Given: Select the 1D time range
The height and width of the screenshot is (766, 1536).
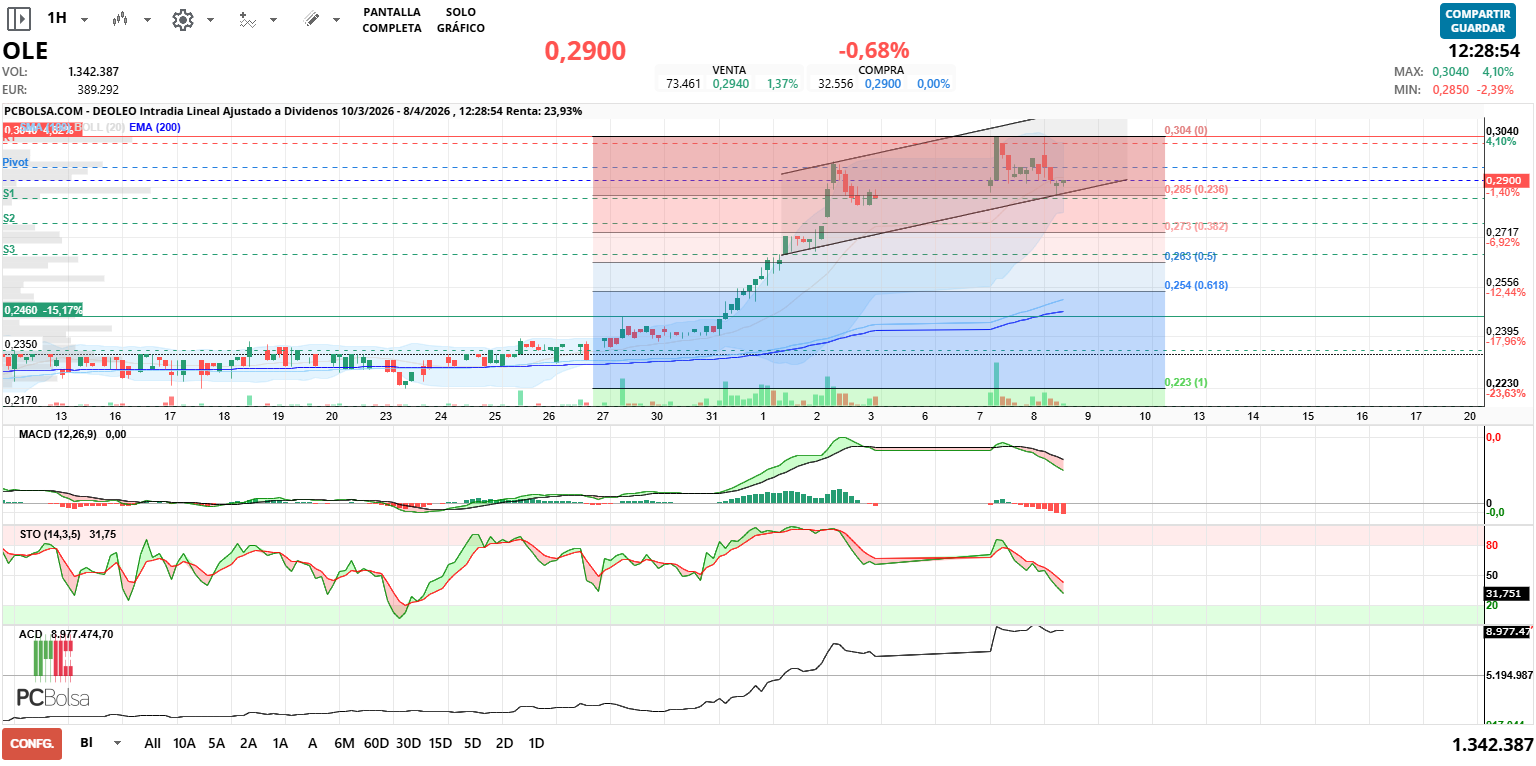Looking at the screenshot, I should point(536,744).
